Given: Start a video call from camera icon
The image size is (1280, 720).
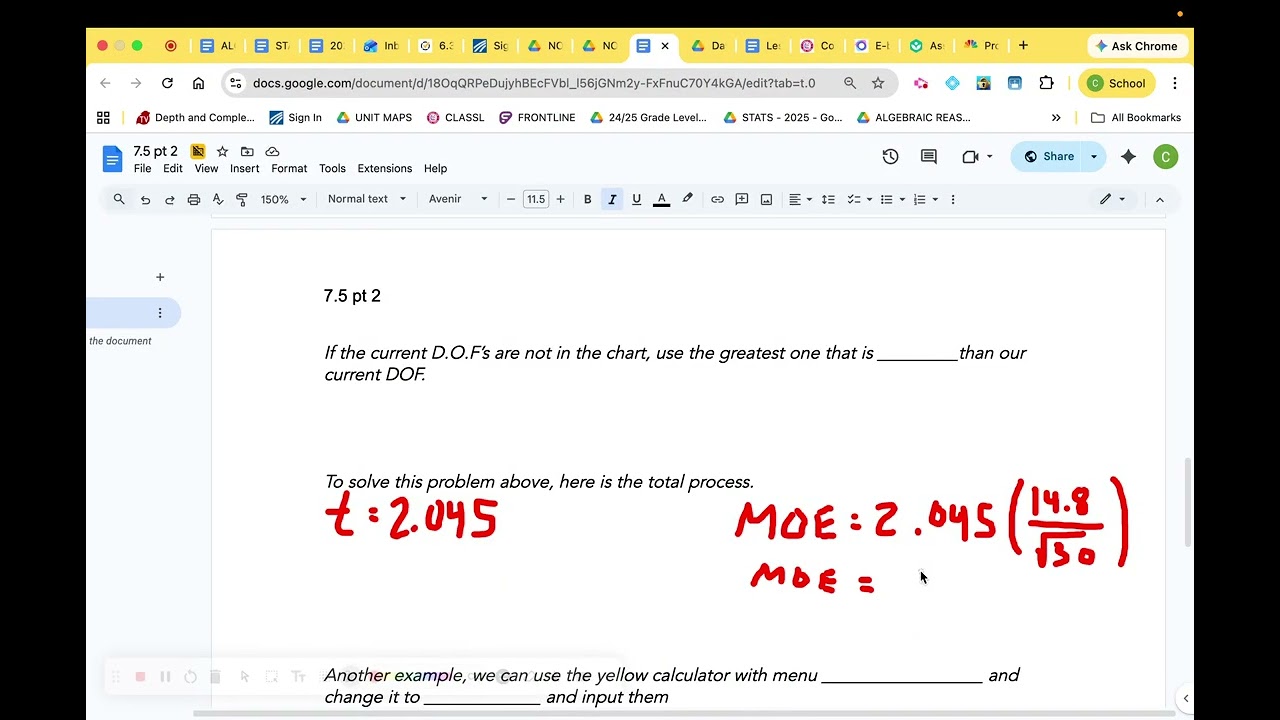Looking at the screenshot, I should click(970, 157).
